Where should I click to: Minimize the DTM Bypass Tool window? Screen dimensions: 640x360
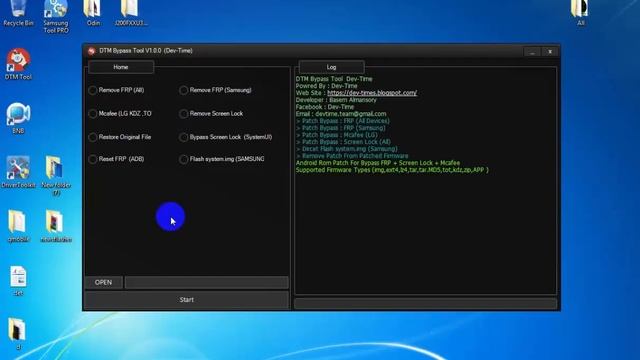pos(532,52)
